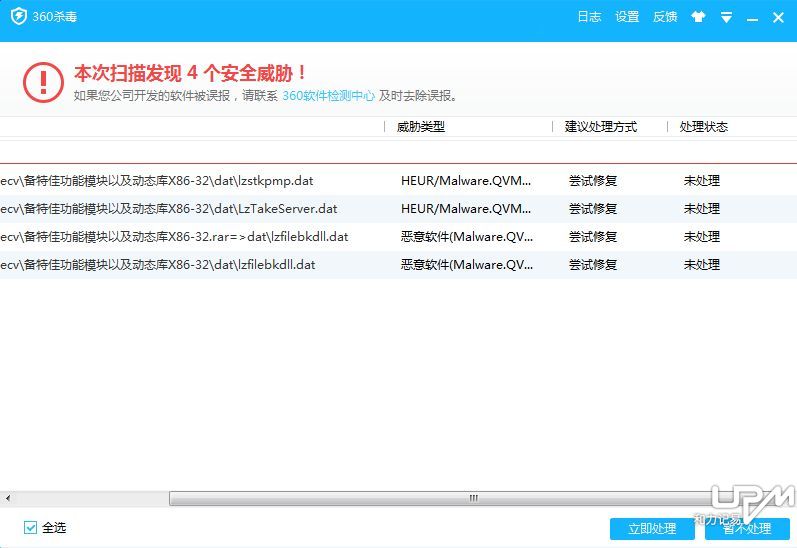Click the 暂不处理 button
The height and width of the screenshot is (548, 797).
pyautogui.click(x=747, y=529)
